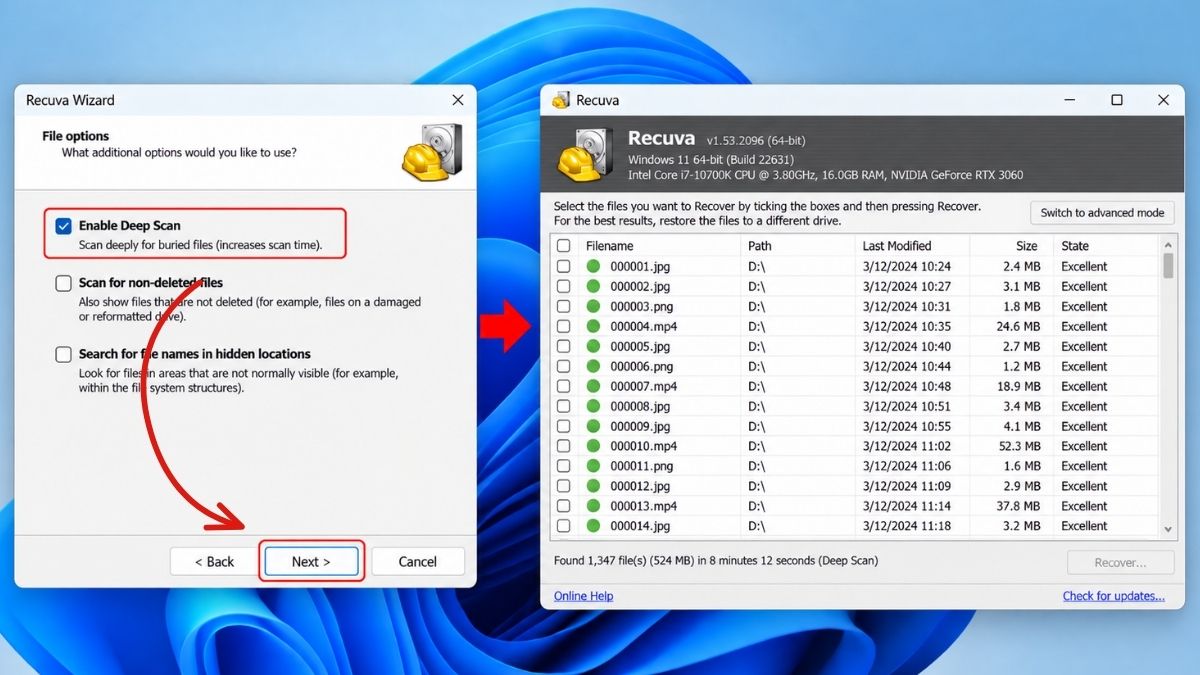Click the 24.6 MB size value

click(1017, 326)
